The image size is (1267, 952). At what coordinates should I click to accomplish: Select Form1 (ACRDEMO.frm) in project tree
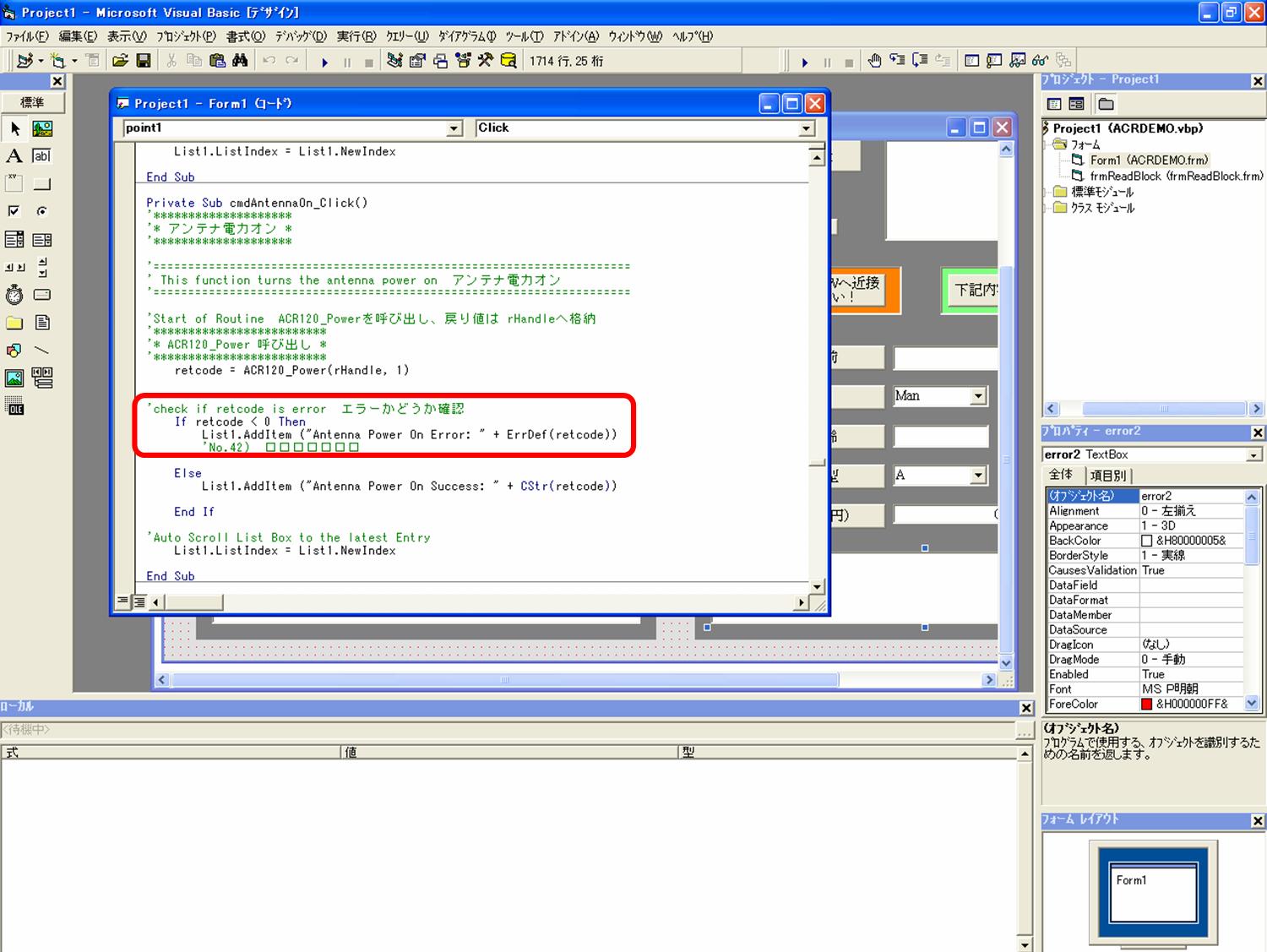point(1149,160)
